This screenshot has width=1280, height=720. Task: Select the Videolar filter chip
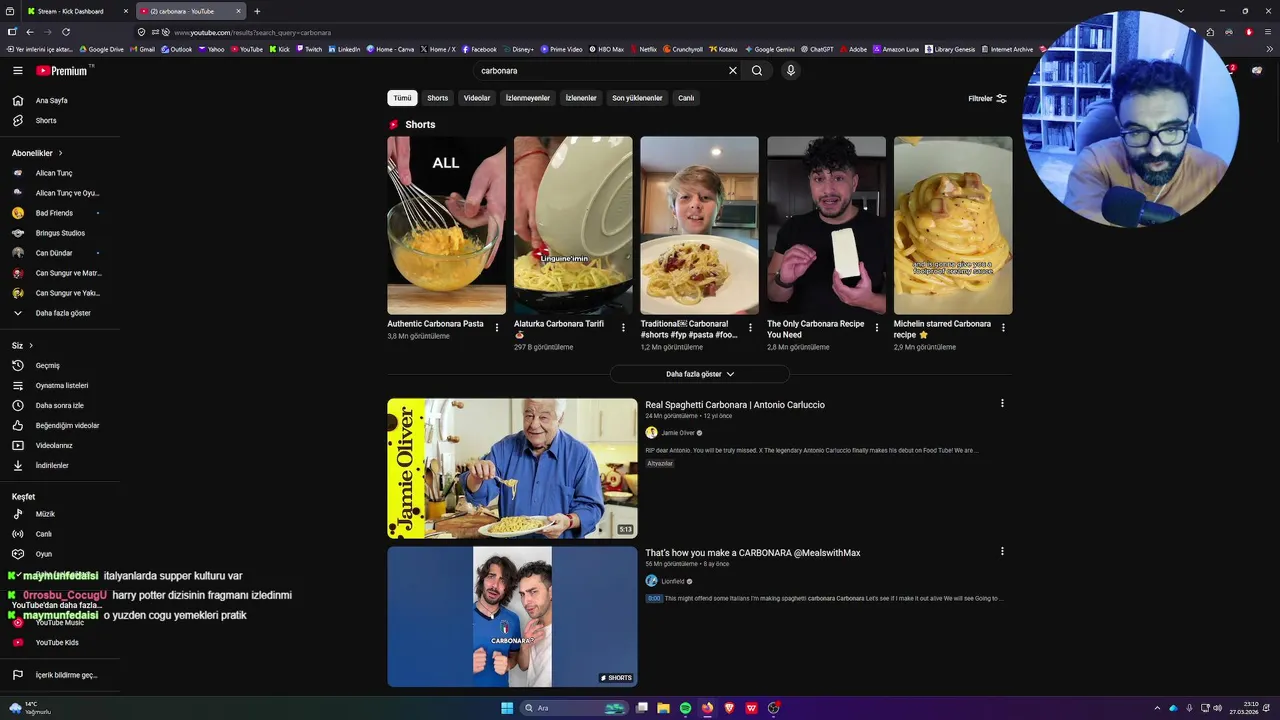[477, 98]
